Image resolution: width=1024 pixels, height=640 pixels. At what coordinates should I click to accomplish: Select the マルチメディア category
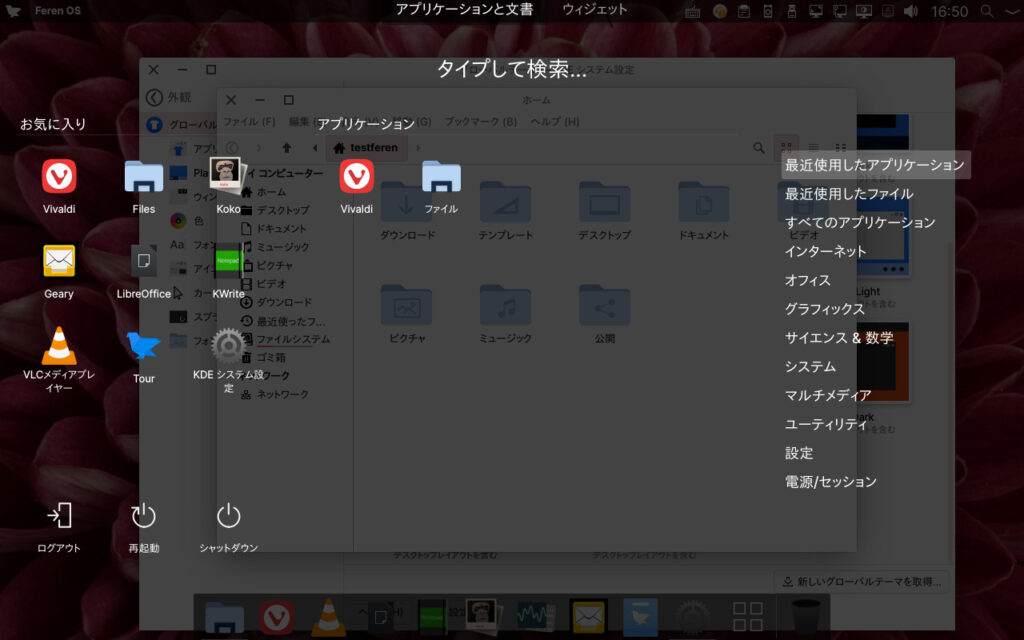[x=828, y=395]
